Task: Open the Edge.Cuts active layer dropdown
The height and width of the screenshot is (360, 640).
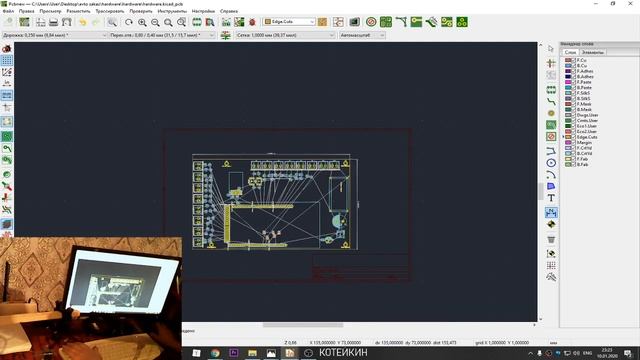Action: (x=289, y=22)
